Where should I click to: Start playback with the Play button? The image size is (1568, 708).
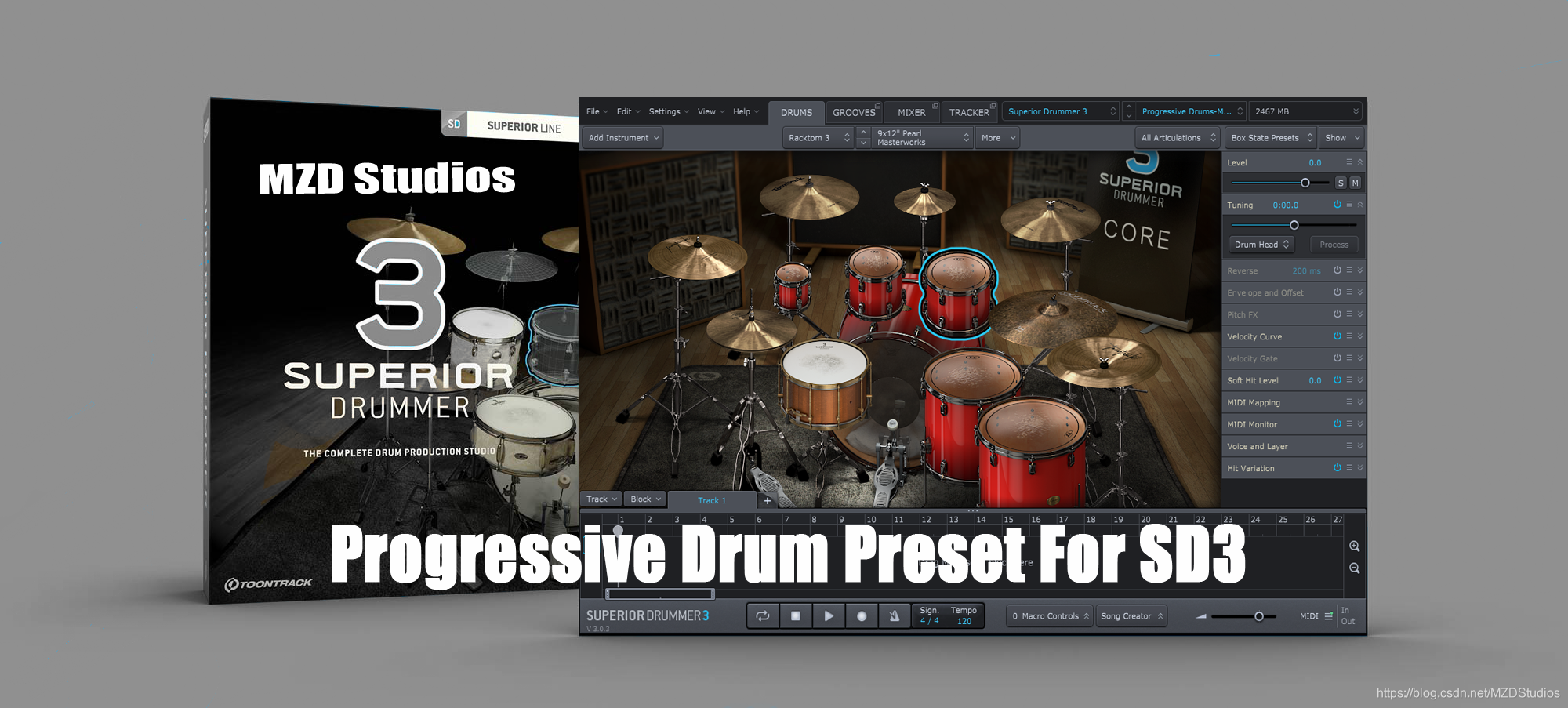tap(829, 616)
